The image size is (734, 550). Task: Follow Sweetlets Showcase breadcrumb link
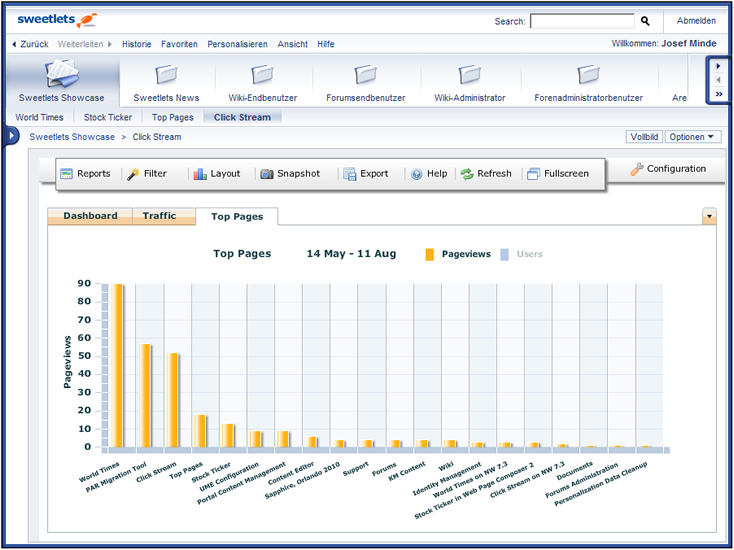(x=72, y=137)
